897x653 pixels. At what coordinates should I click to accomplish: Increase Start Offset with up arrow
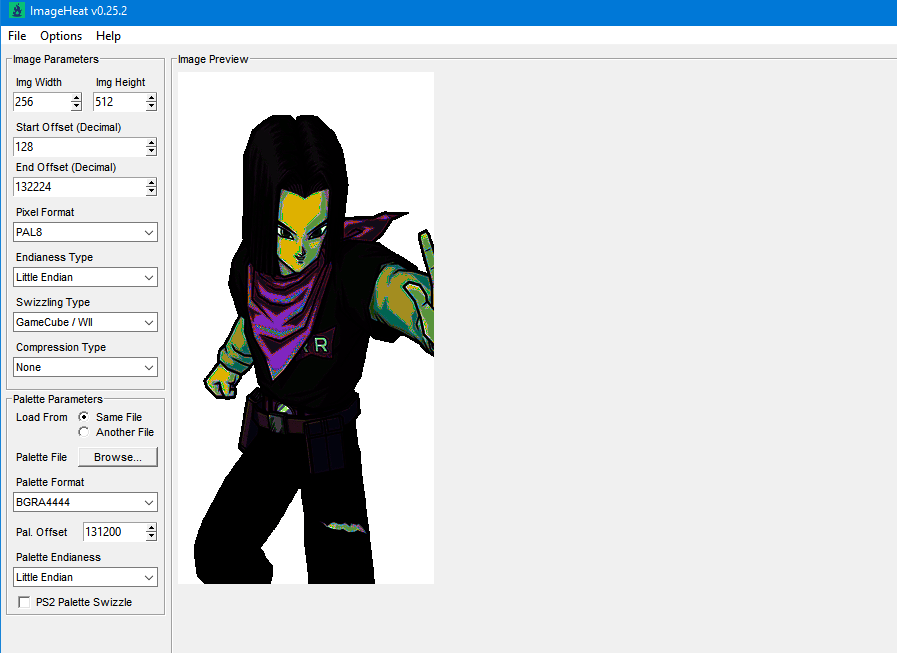coord(151,143)
